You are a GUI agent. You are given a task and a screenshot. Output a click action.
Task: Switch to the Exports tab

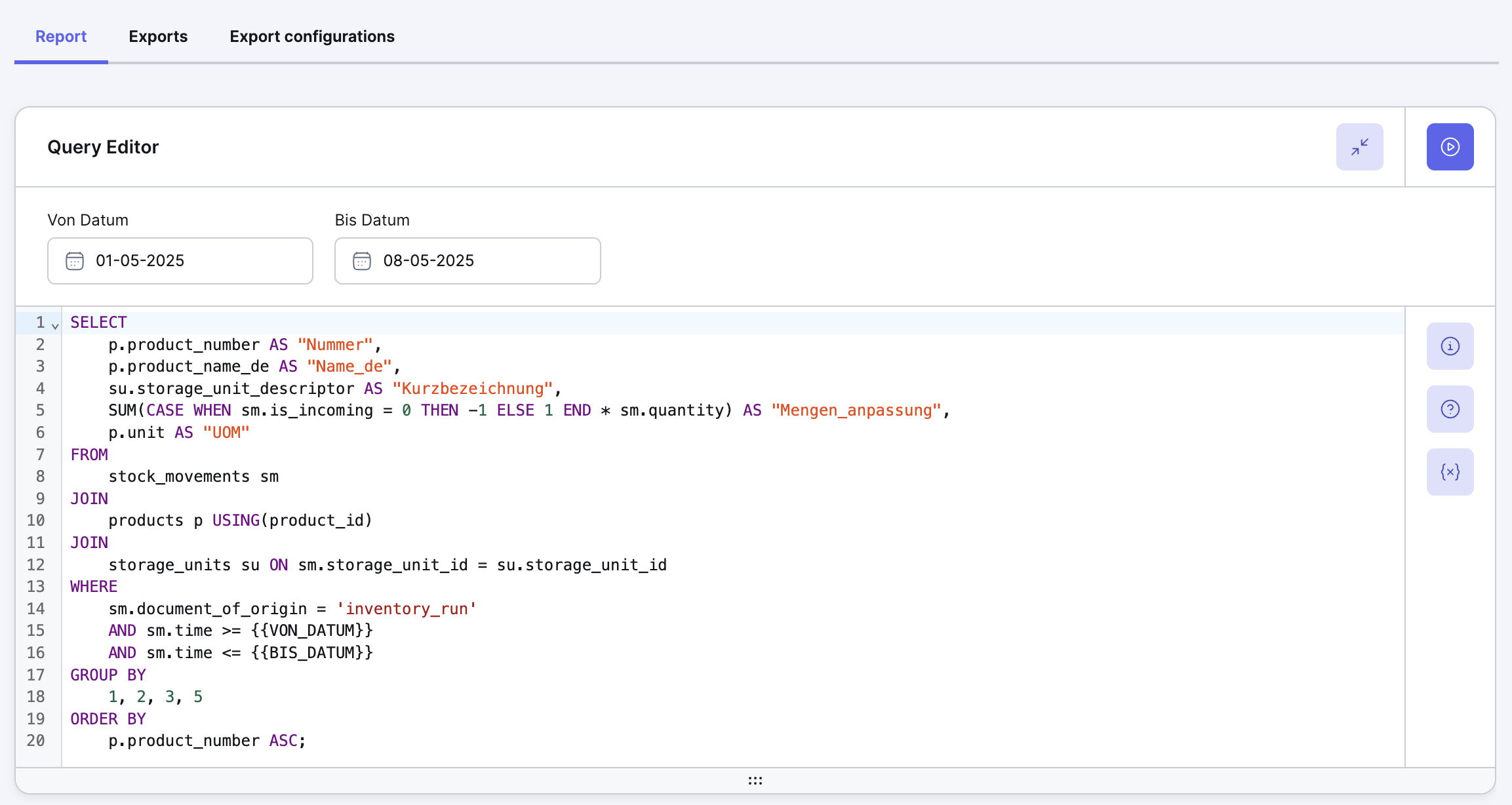158,37
